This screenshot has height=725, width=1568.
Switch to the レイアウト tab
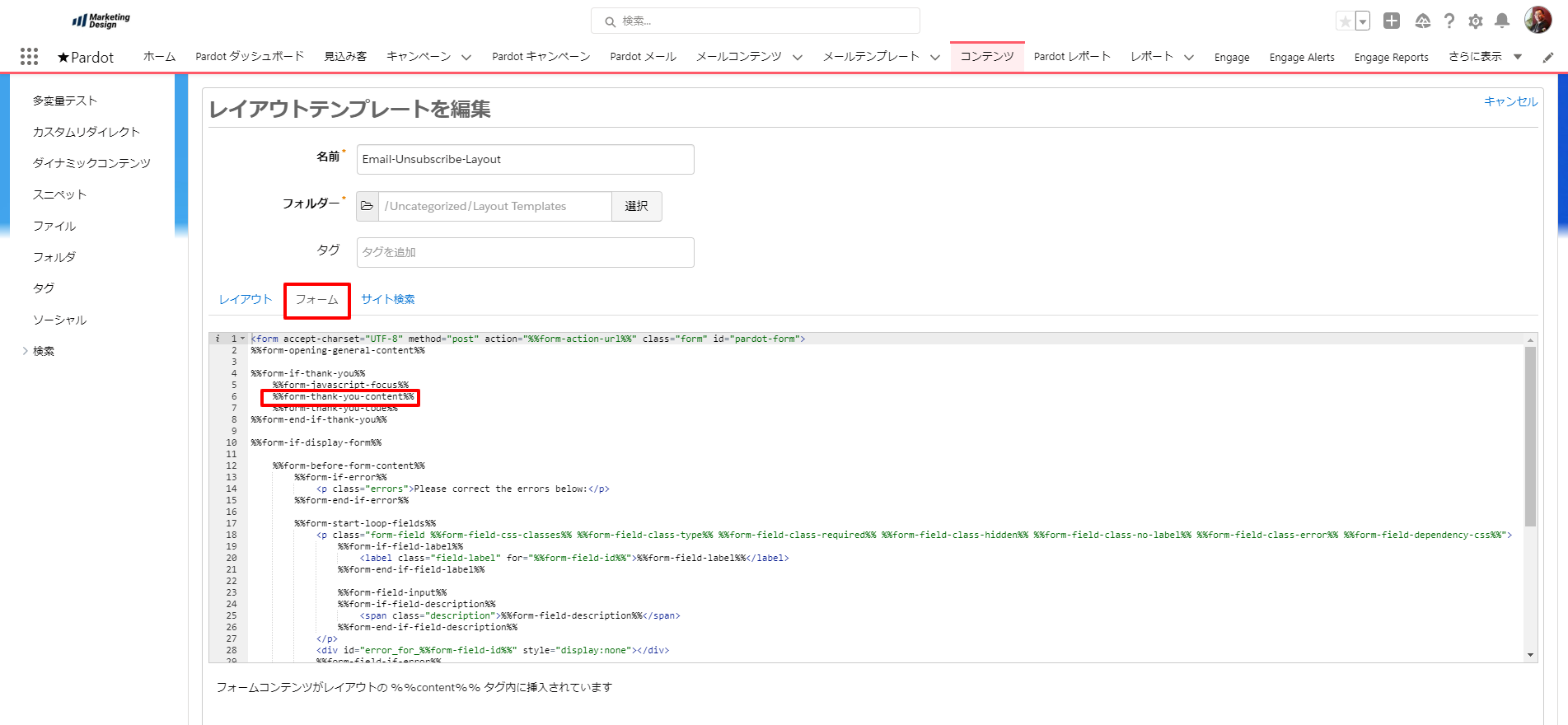(x=245, y=299)
